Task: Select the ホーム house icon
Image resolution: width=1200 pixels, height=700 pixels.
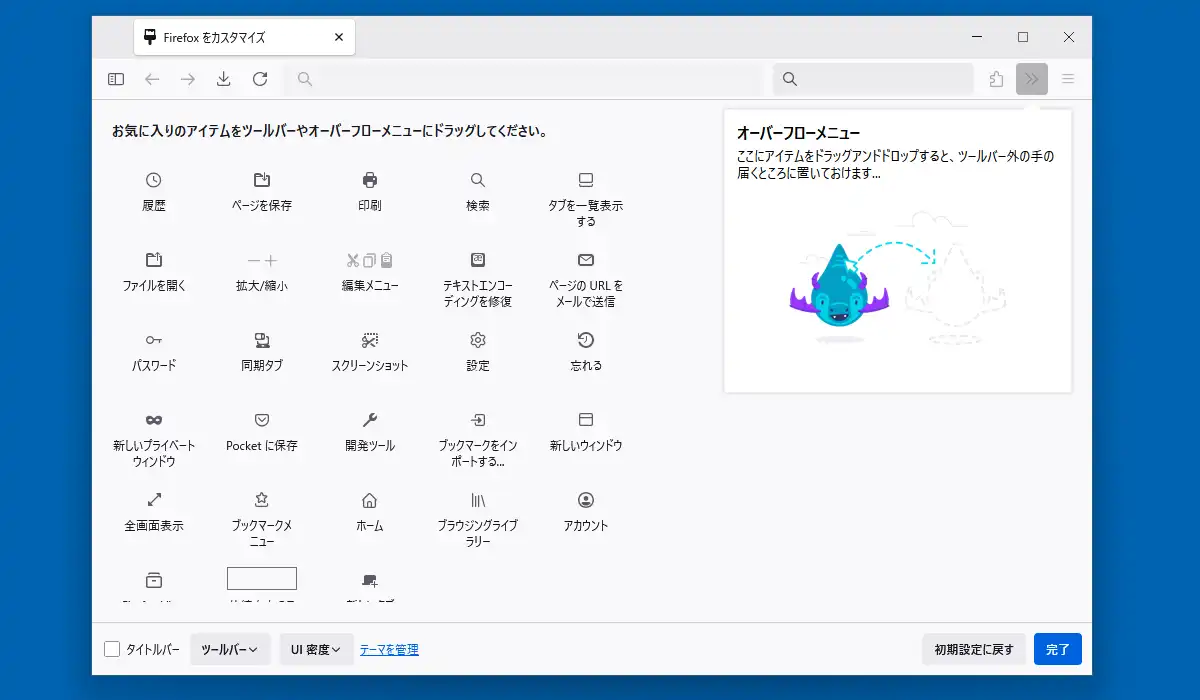Action: (369, 500)
